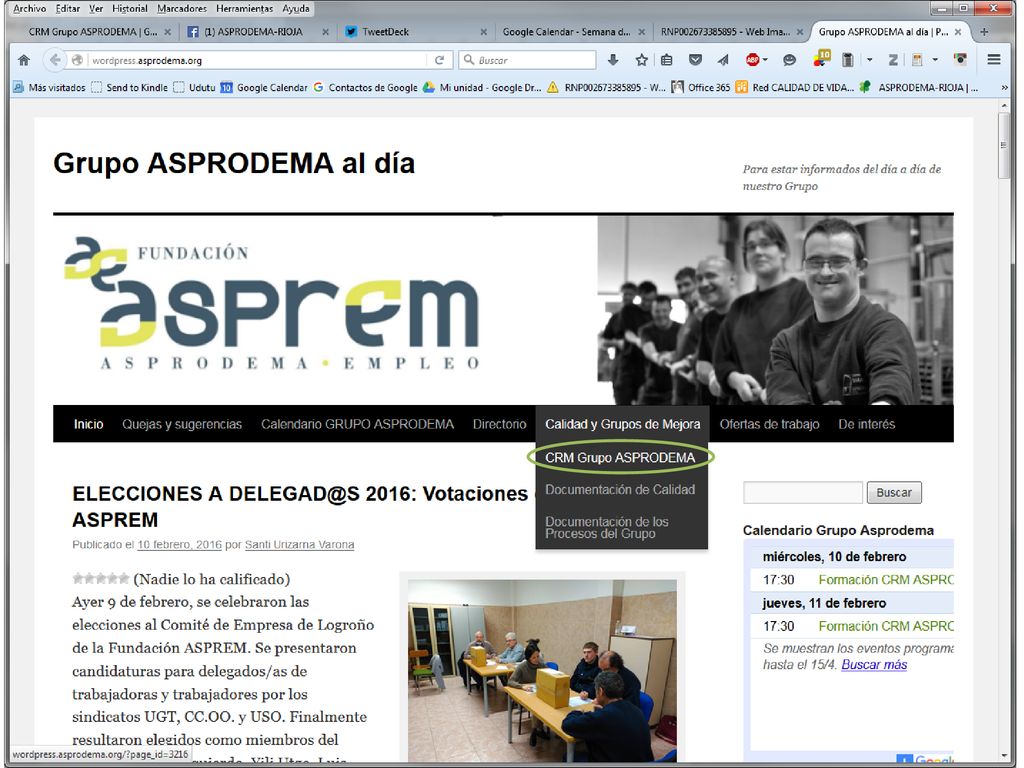Image resolution: width=1024 pixels, height=768 pixels.
Task: Open Mi unidad Google Drive bookmark
Action: 482,88
